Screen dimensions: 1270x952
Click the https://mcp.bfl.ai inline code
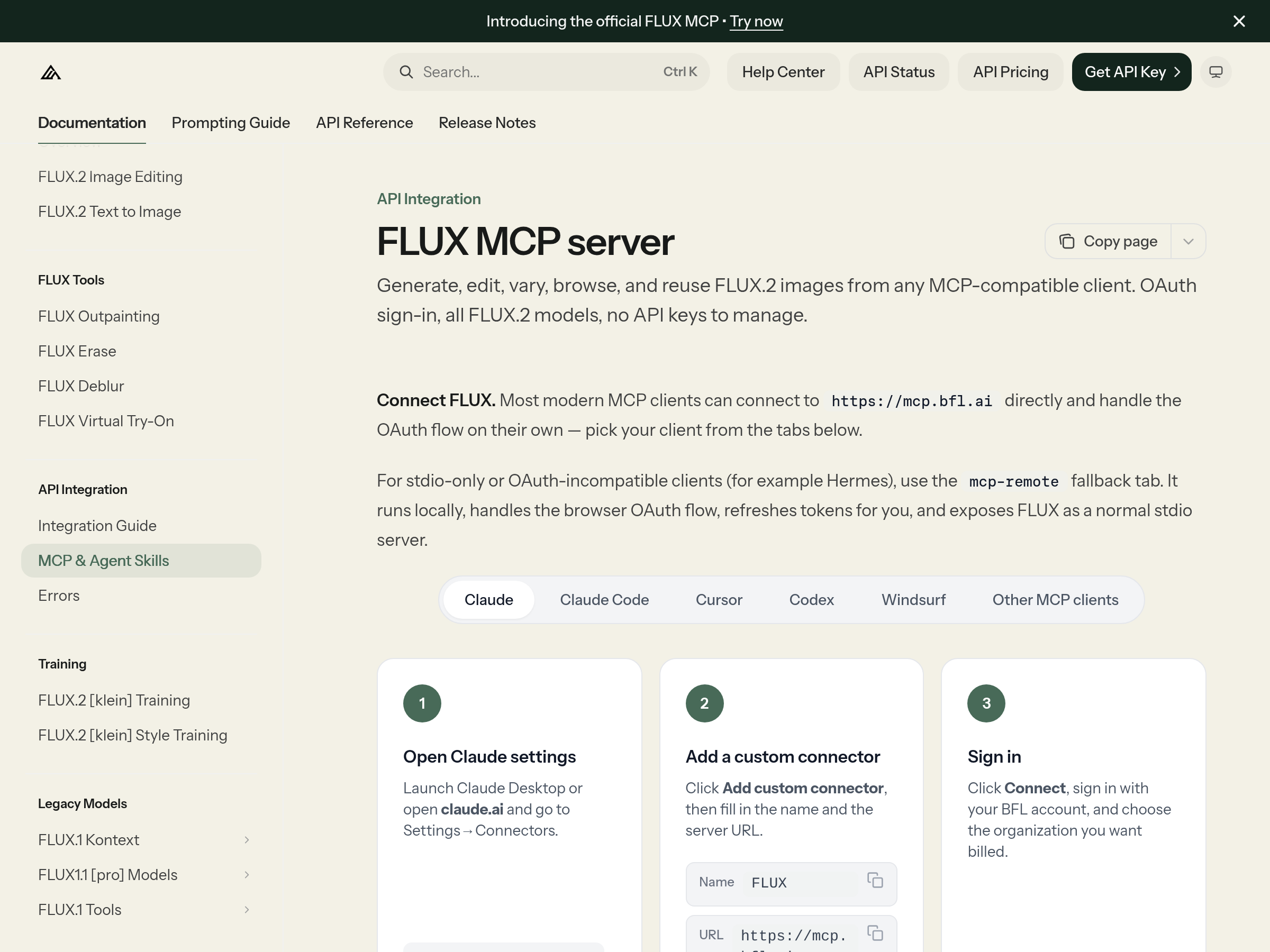pyautogui.click(x=912, y=401)
